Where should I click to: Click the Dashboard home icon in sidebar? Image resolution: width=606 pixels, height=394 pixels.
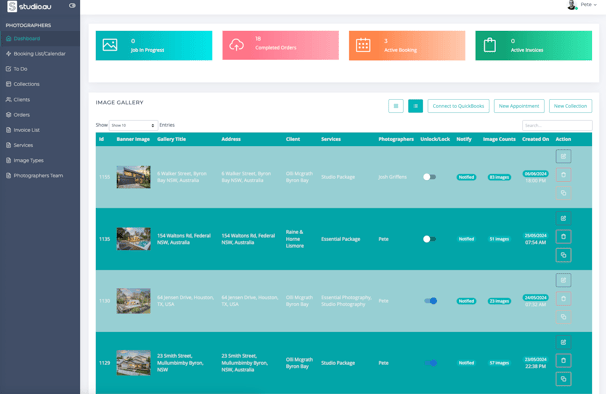point(9,39)
